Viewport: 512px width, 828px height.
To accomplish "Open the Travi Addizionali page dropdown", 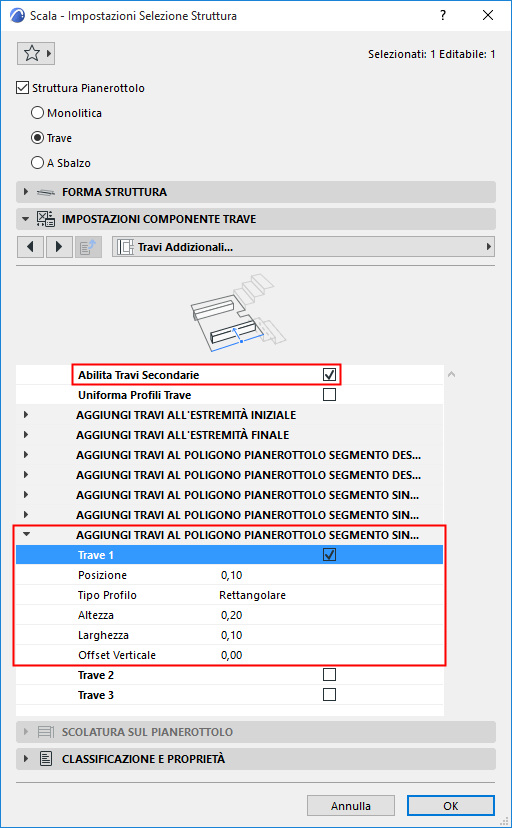I will 304,247.
